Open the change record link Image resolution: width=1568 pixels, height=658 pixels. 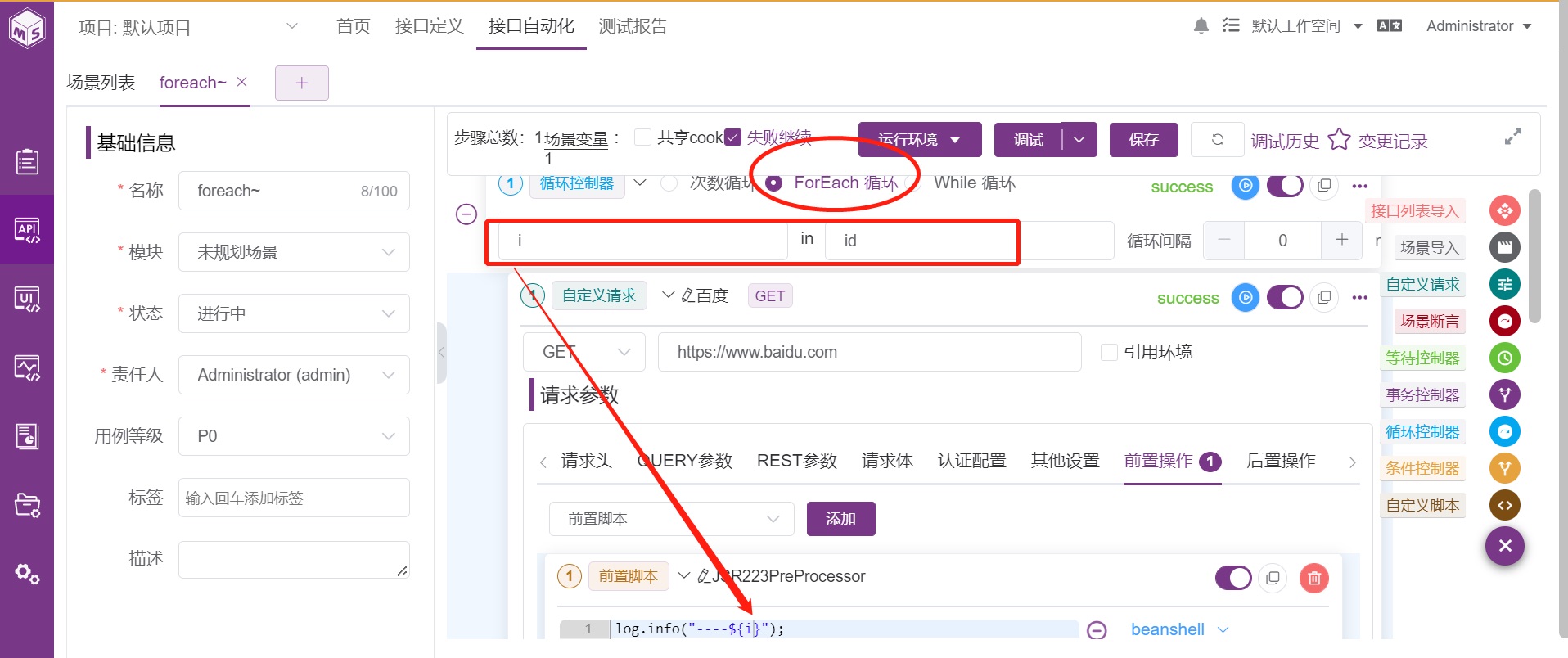point(1393,142)
